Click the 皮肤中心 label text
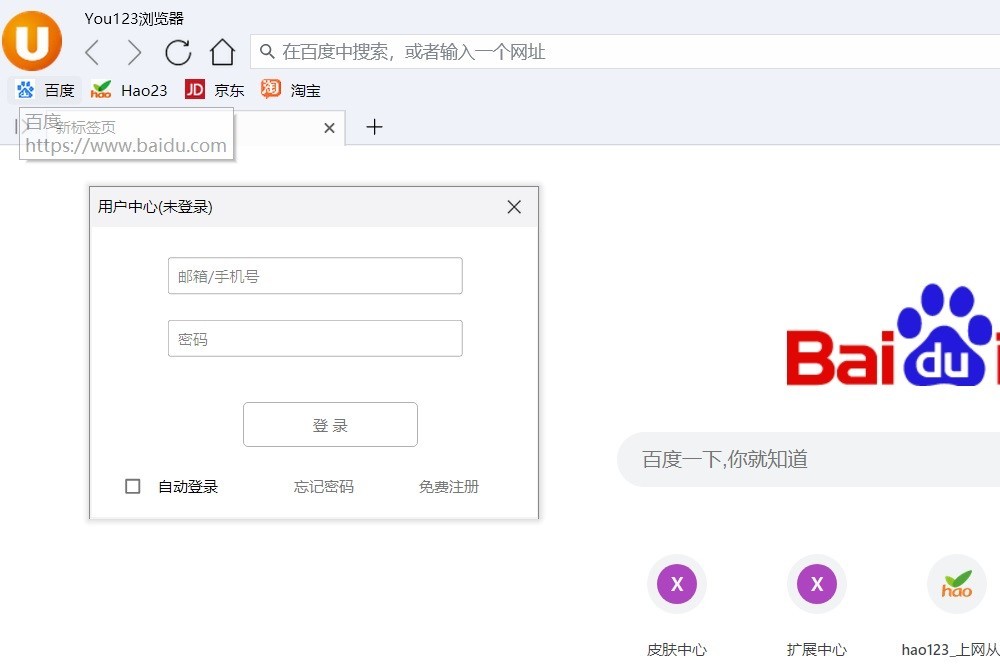Image resolution: width=1000 pixels, height=666 pixels. point(677,650)
